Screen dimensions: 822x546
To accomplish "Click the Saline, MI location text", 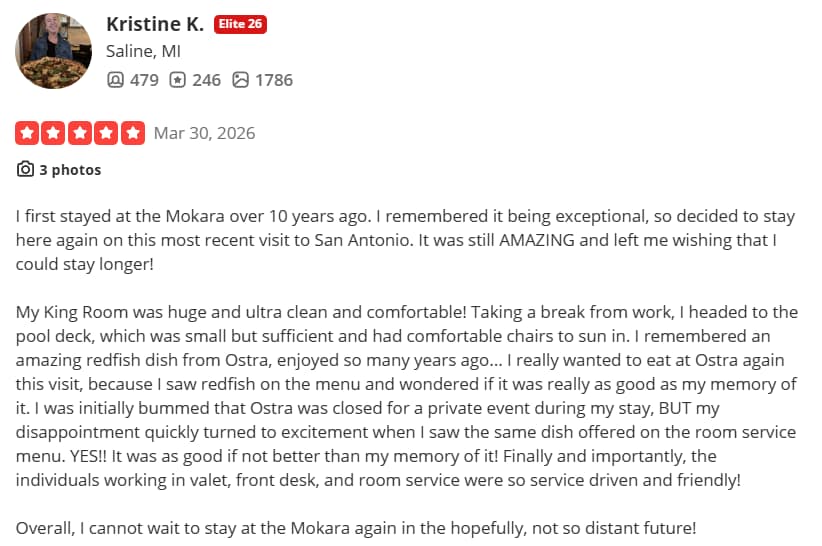I will [143, 51].
